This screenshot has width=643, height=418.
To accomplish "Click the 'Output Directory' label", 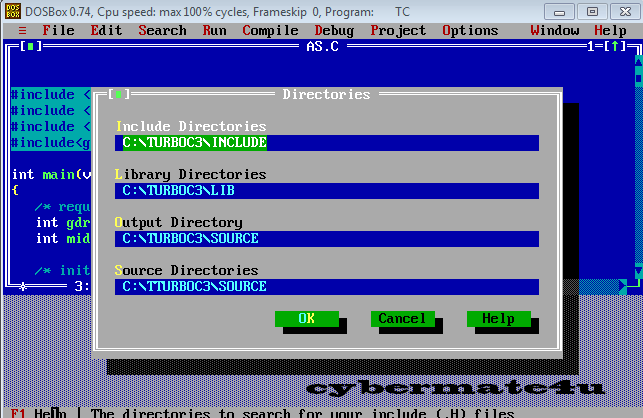I will click(179, 223).
